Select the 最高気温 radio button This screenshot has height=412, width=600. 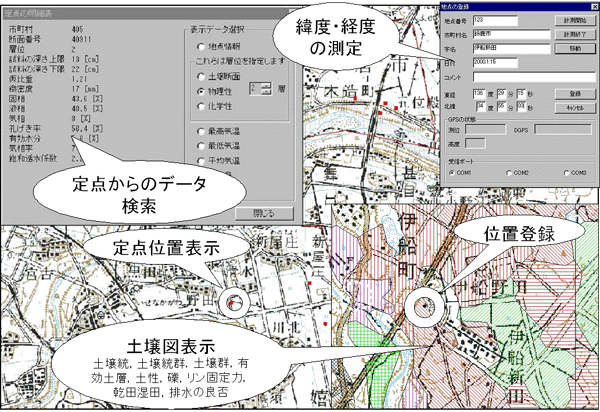(200, 131)
